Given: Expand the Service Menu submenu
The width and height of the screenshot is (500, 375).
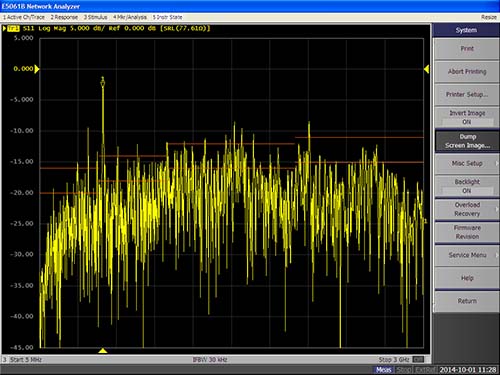Looking at the screenshot, I should [x=467, y=255].
